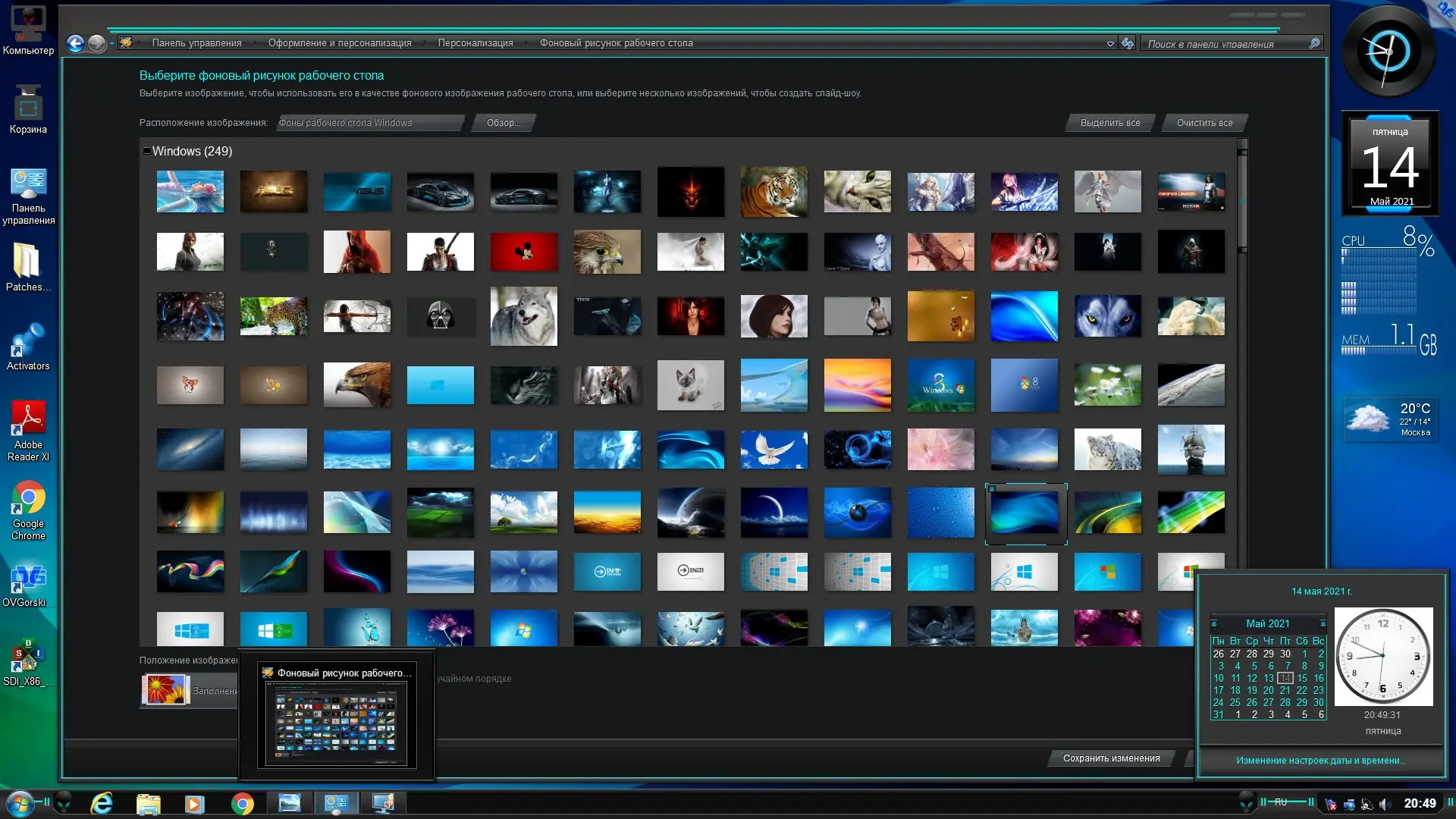Click the Обзор... browse button
Image resolution: width=1456 pixels, height=819 pixels.
503,123
